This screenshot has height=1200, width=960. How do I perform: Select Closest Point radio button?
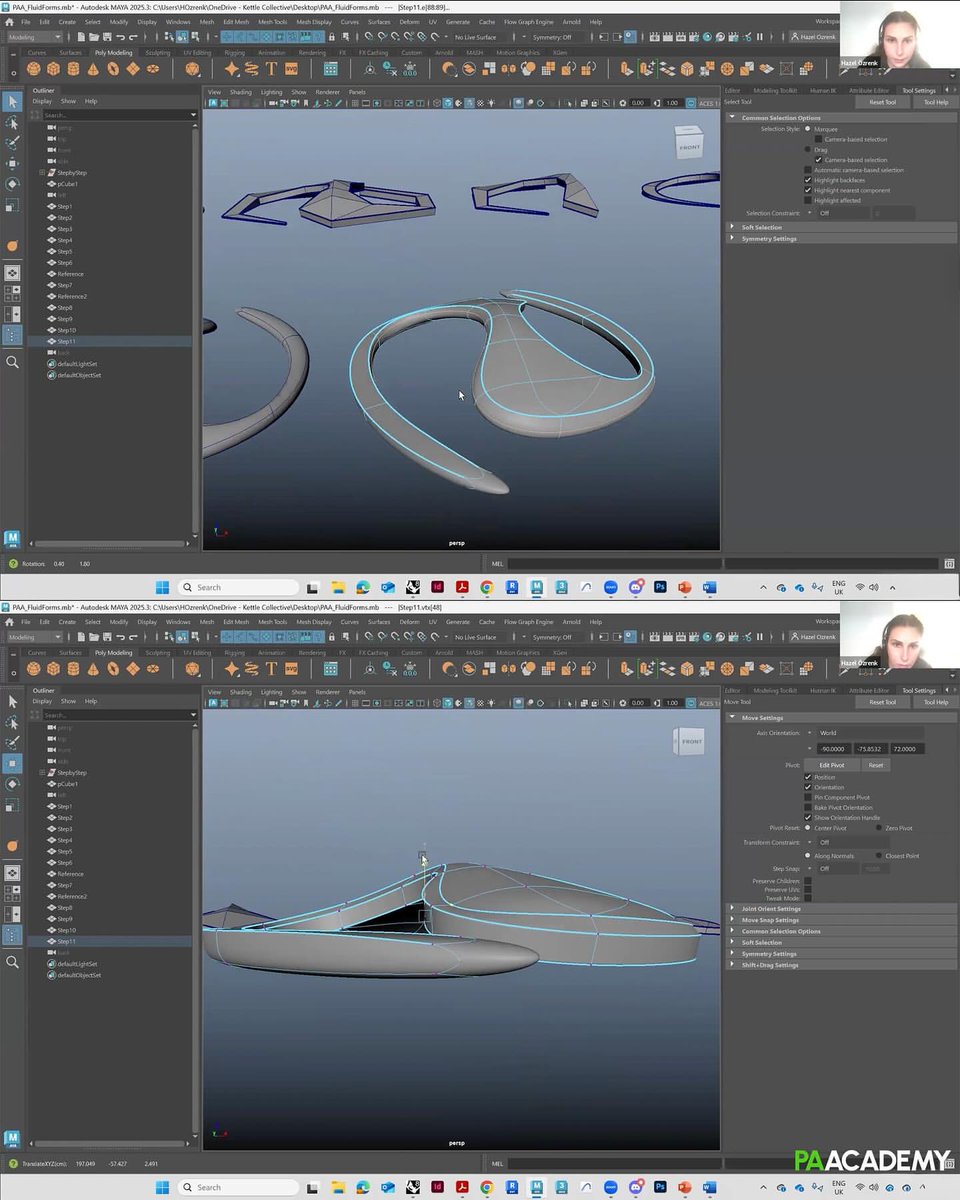pyautogui.click(x=879, y=855)
